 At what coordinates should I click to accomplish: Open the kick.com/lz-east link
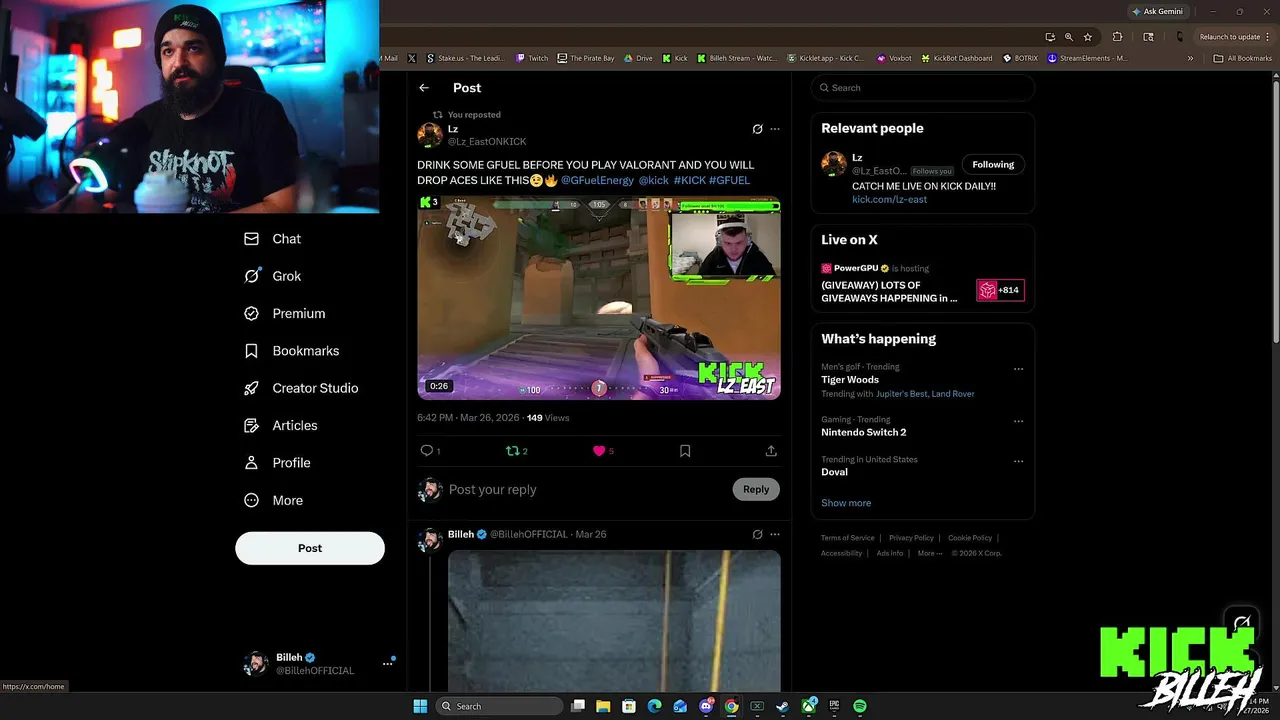(x=889, y=199)
